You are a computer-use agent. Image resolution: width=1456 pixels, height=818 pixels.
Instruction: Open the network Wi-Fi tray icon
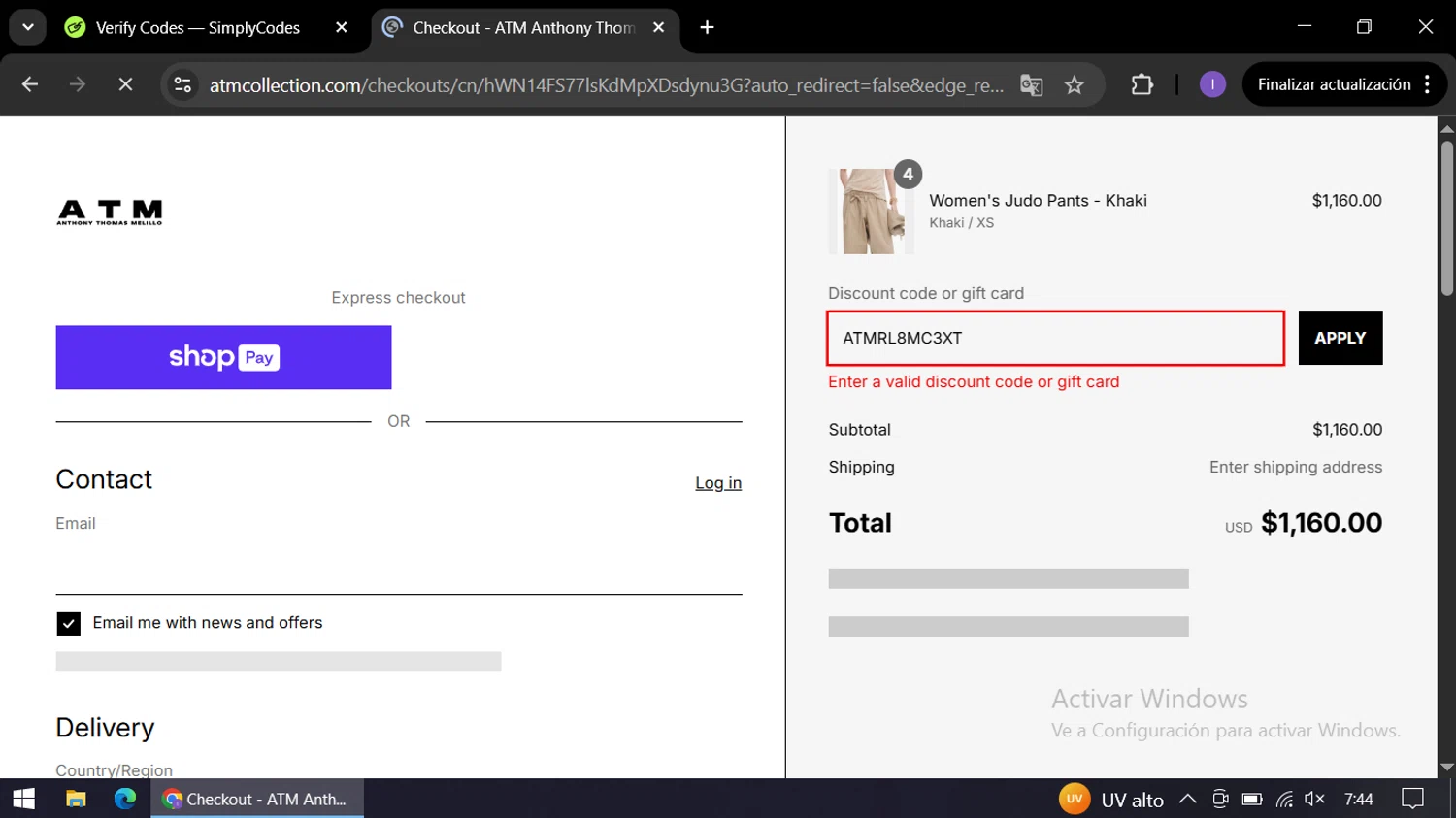(1284, 800)
